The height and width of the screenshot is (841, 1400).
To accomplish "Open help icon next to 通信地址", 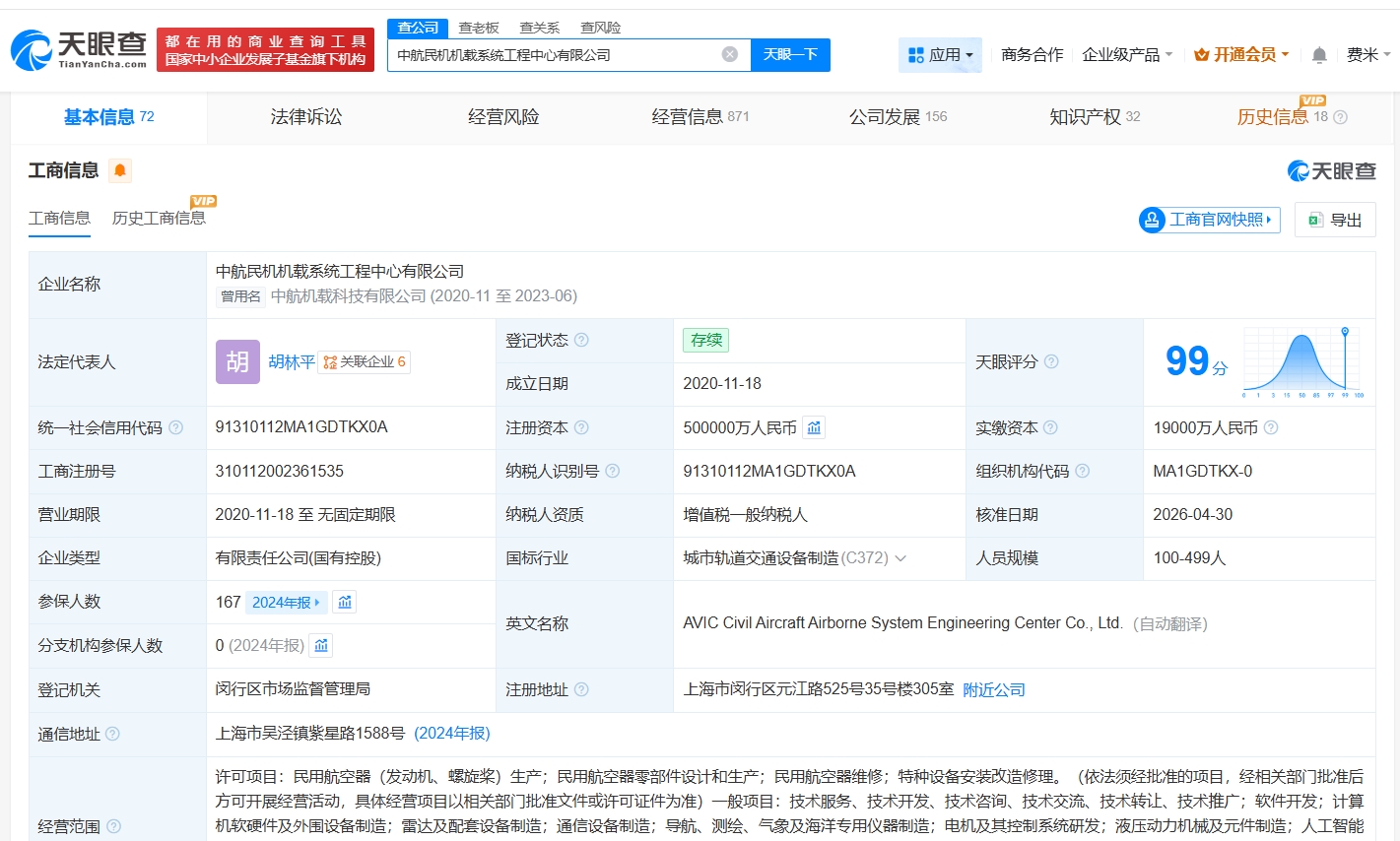I will tap(112, 734).
